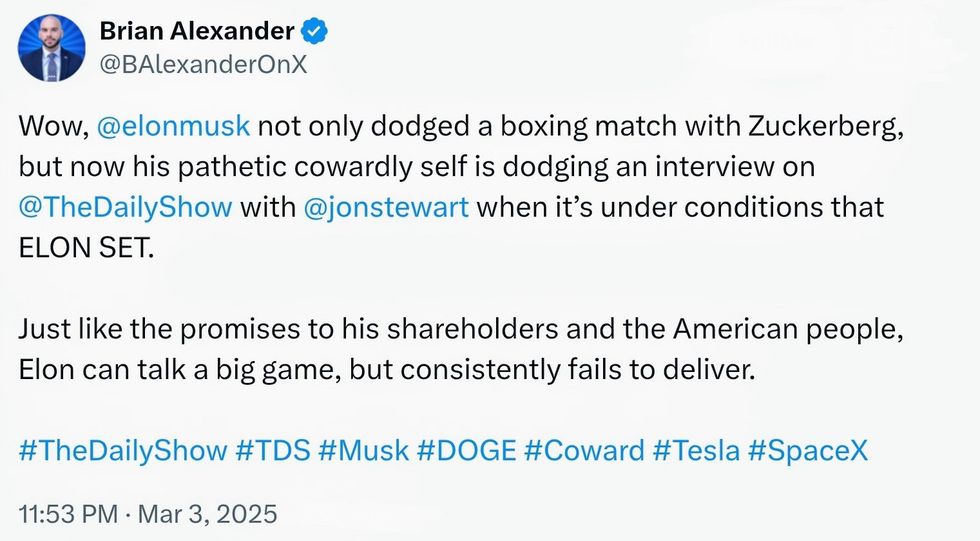Open the #TheDailyShow hashtag
Image resolution: width=980 pixels, height=541 pixels.
click(123, 449)
